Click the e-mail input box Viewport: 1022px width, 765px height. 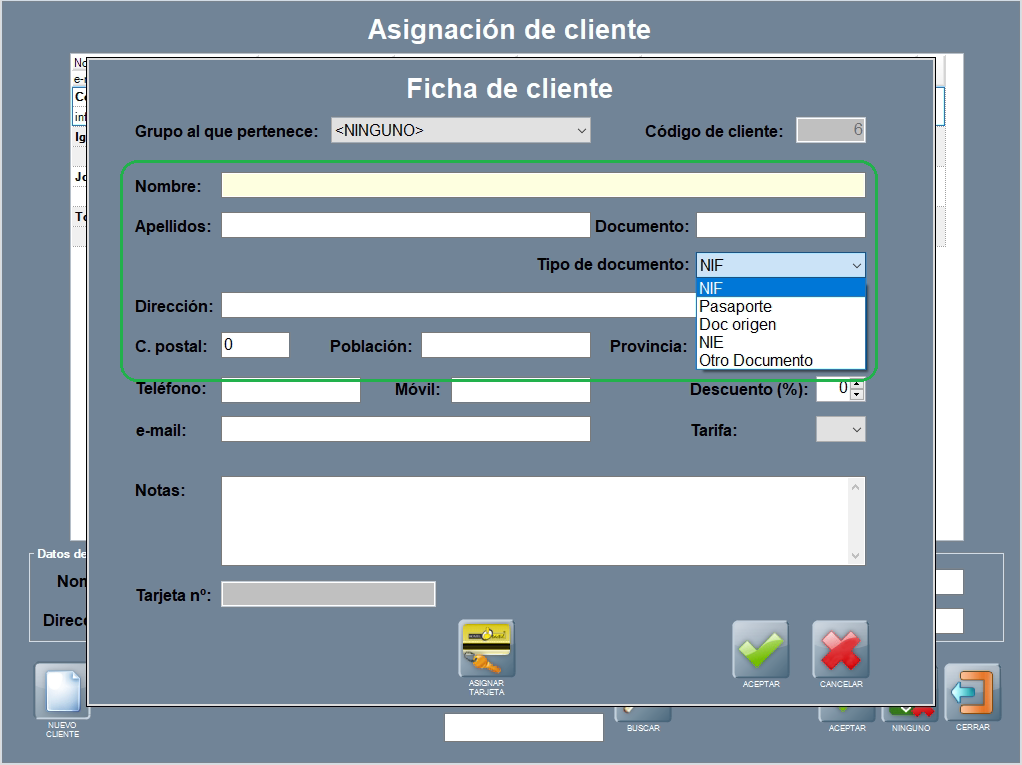(x=405, y=430)
